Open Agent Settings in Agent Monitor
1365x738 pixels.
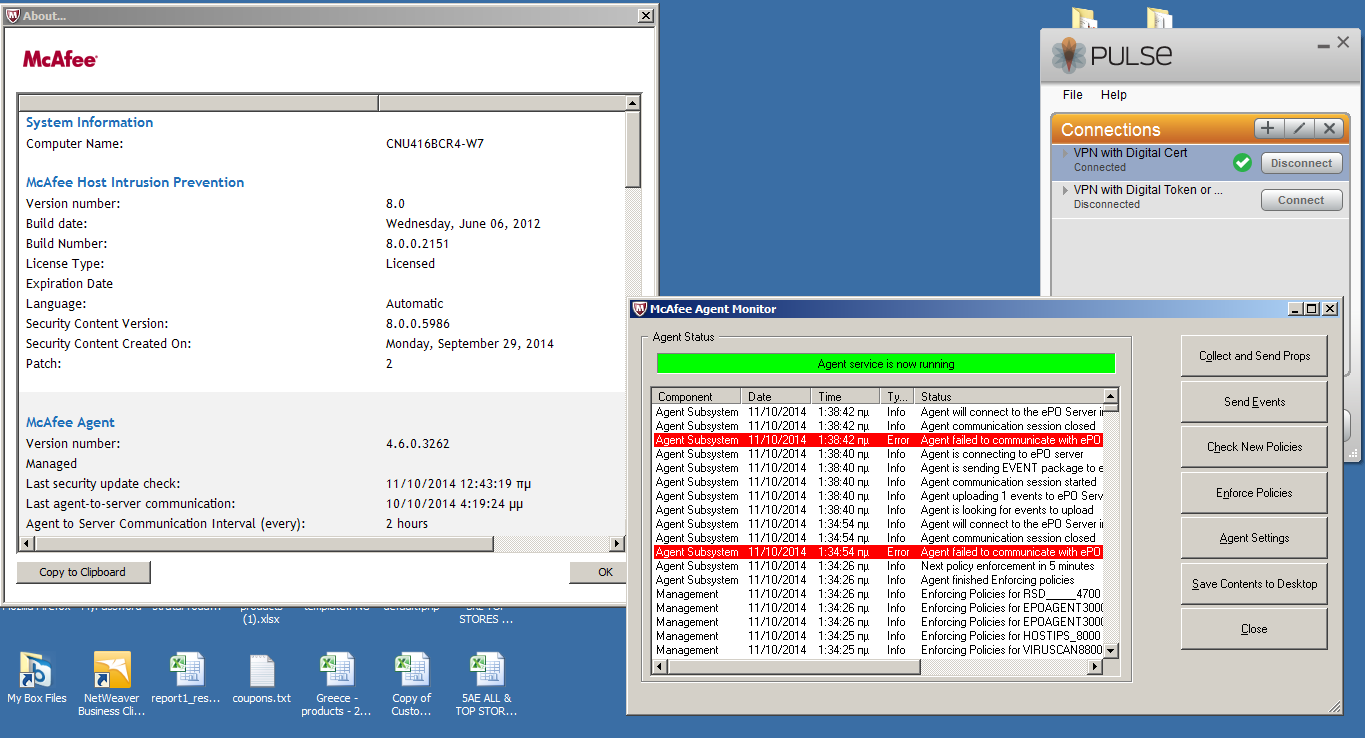pos(1254,538)
